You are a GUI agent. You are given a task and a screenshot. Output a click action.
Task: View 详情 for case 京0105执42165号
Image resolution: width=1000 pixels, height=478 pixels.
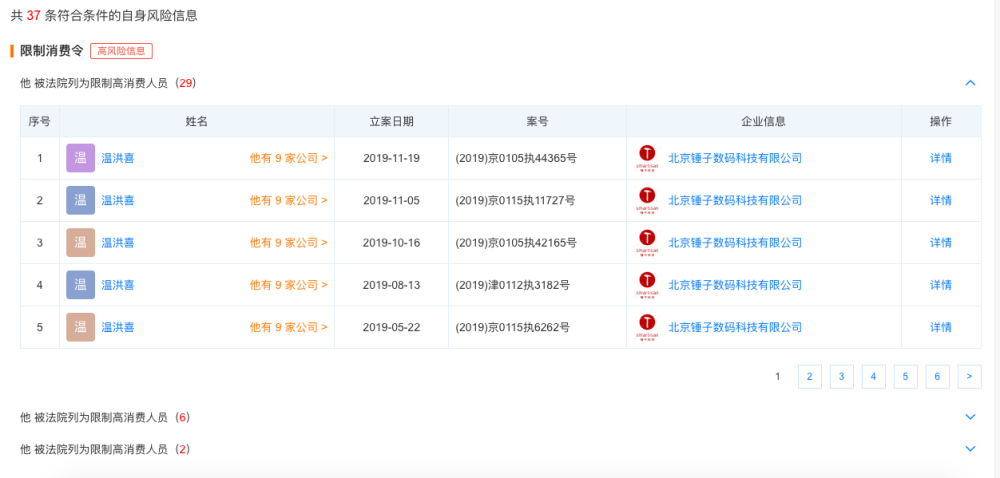tap(941, 243)
